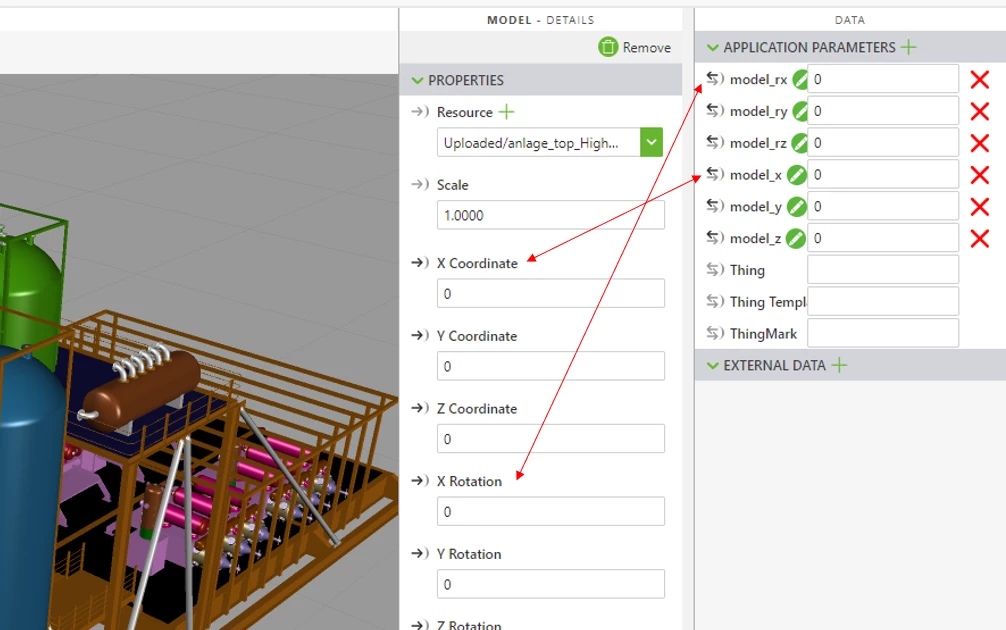Click binding arrow beside Y Rotation
Viewport: 1006px width, 630px height.
420,553
